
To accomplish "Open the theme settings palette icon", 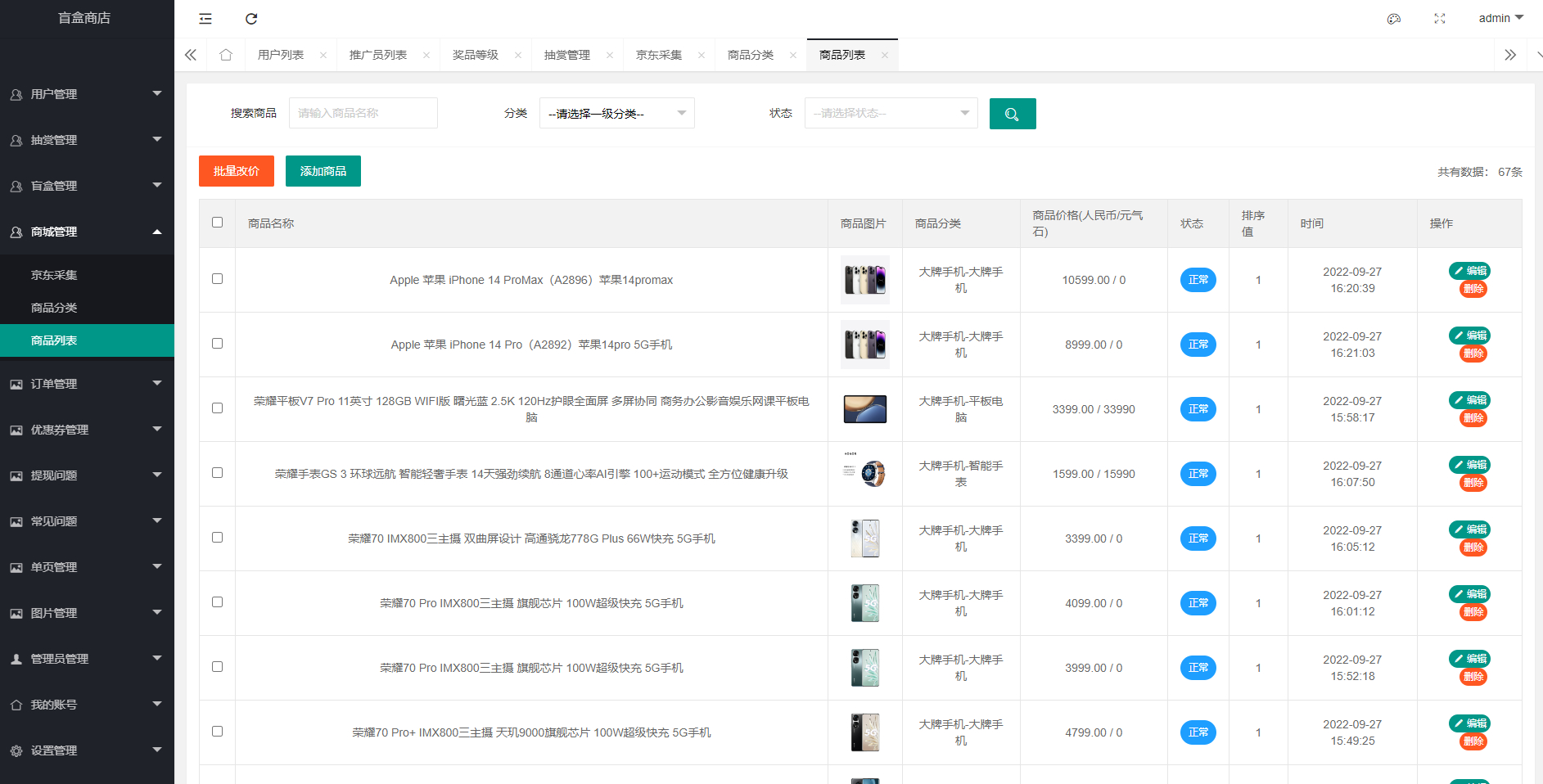I will click(x=1394, y=18).
